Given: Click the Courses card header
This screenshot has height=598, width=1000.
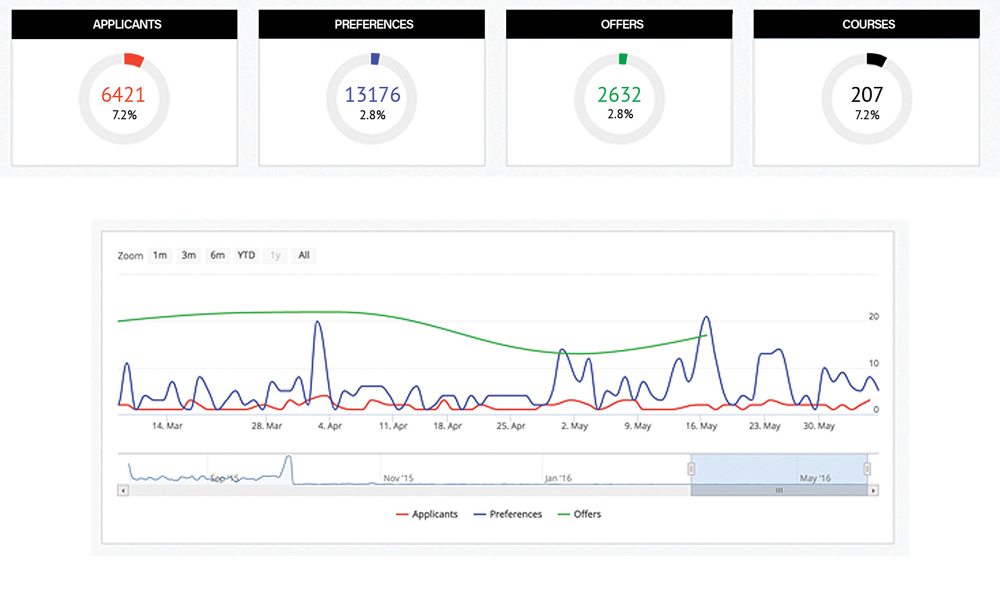Looking at the screenshot, I should click(x=867, y=24).
